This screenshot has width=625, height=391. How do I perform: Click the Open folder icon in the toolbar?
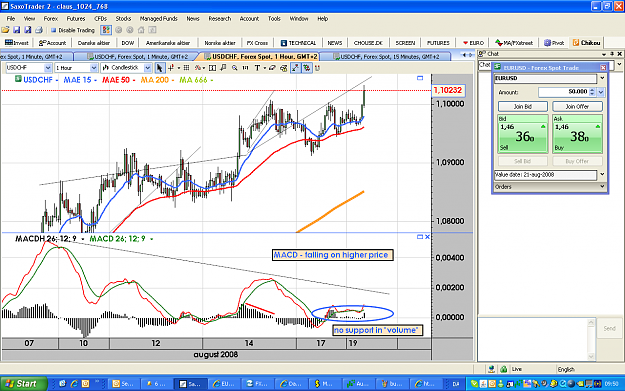(x=5, y=30)
